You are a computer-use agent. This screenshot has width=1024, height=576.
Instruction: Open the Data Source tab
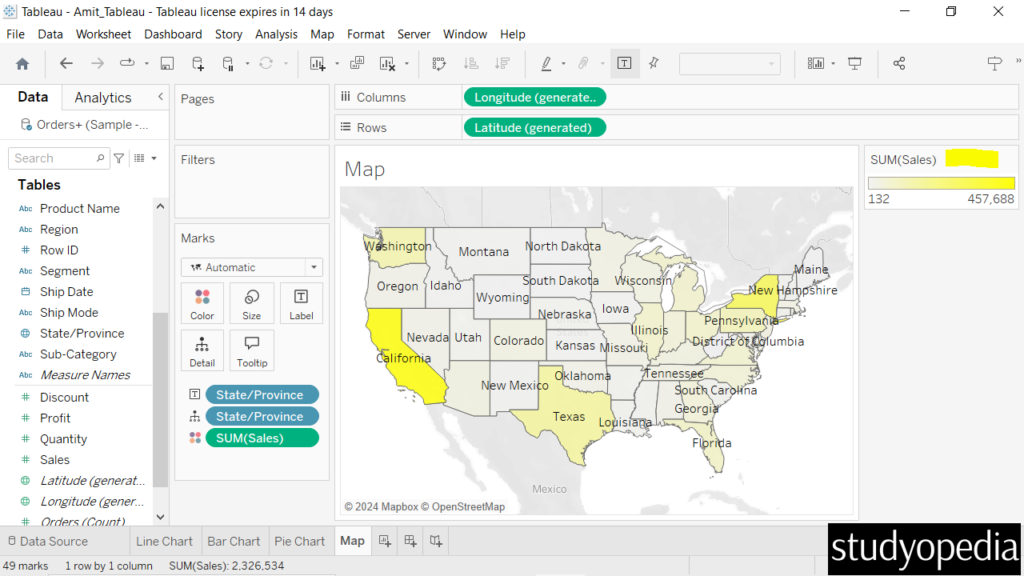click(48, 541)
